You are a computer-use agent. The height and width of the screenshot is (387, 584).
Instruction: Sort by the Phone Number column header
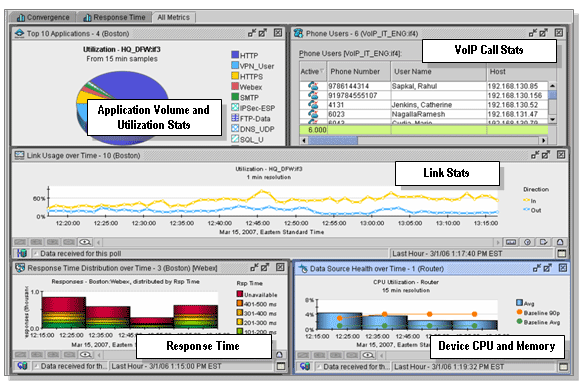(x=359, y=71)
